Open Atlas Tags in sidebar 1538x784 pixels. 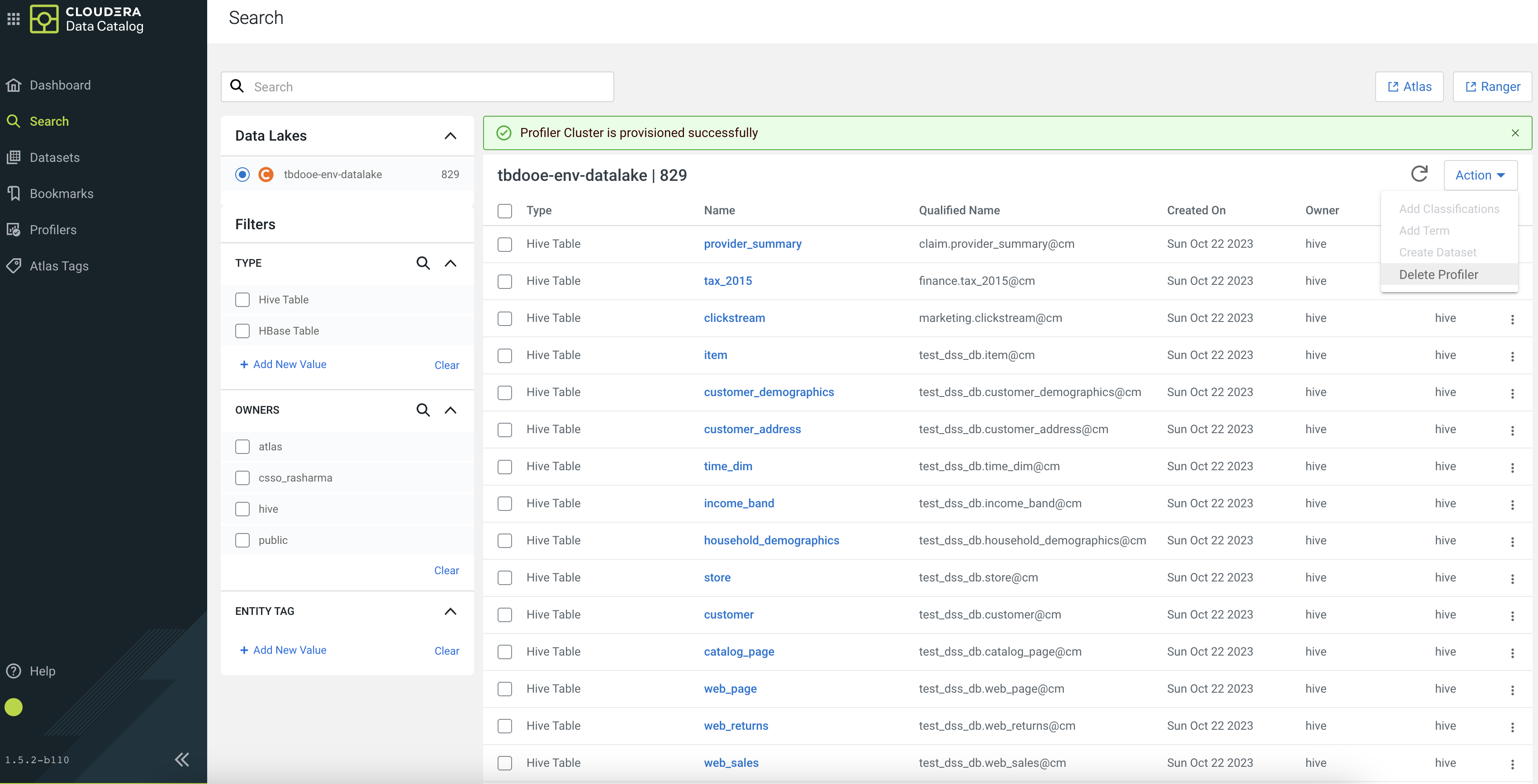pos(58,266)
